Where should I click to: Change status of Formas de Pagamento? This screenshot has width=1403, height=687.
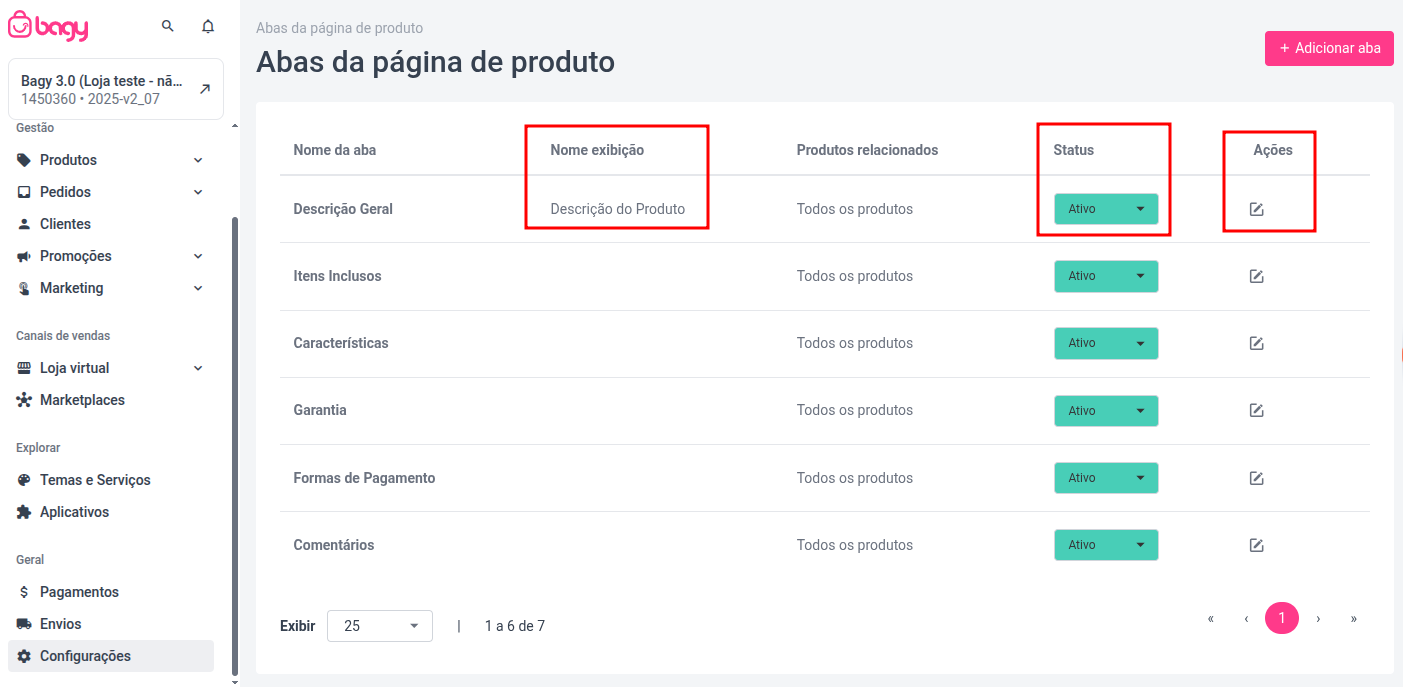[1105, 478]
